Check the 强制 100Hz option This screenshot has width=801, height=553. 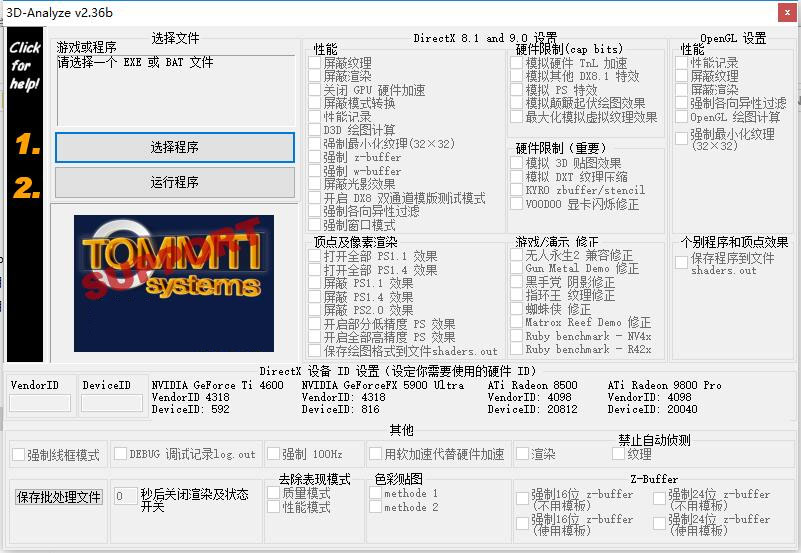(273, 454)
